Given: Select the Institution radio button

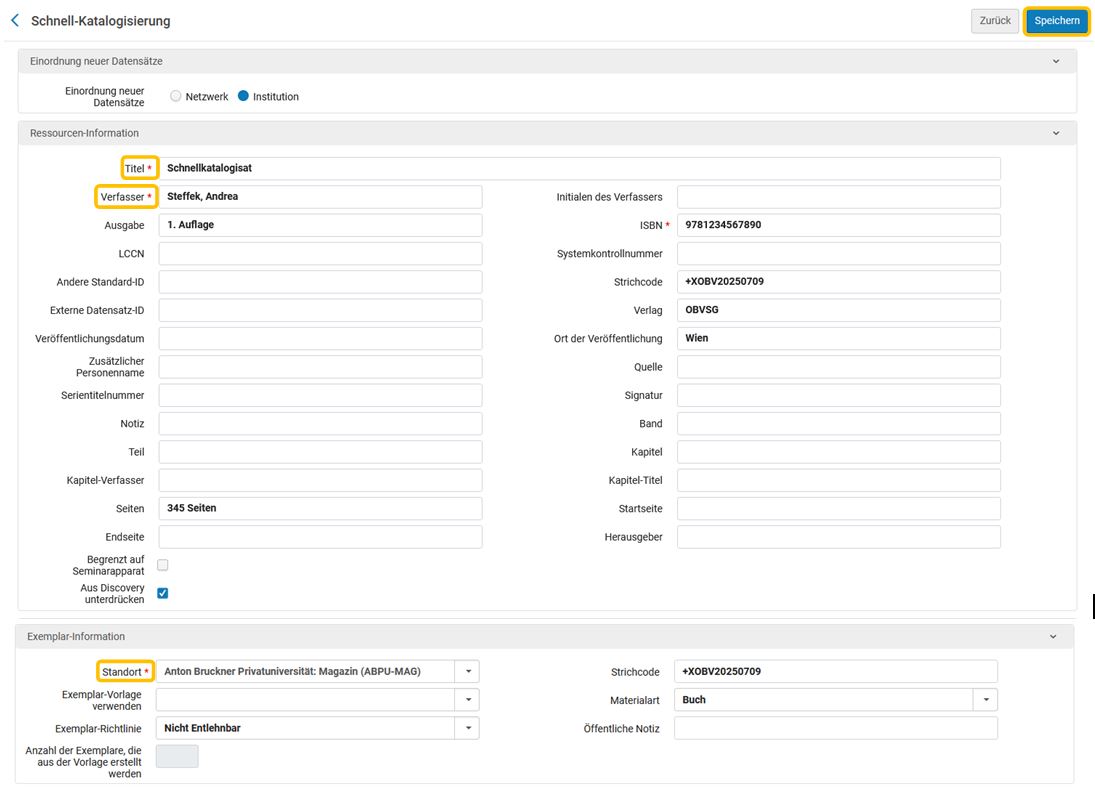Looking at the screenshot, I should click(243, 96).
